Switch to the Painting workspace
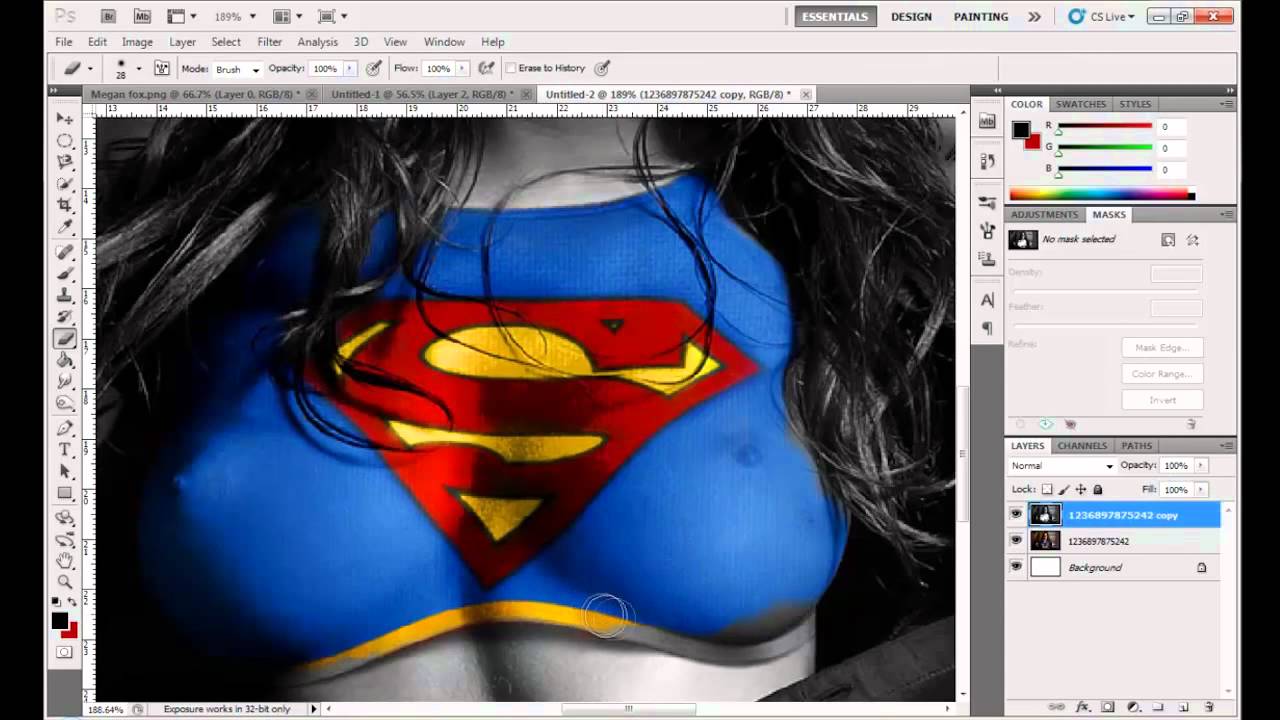This screenshot has height=720, width=1280. (981, 17)
